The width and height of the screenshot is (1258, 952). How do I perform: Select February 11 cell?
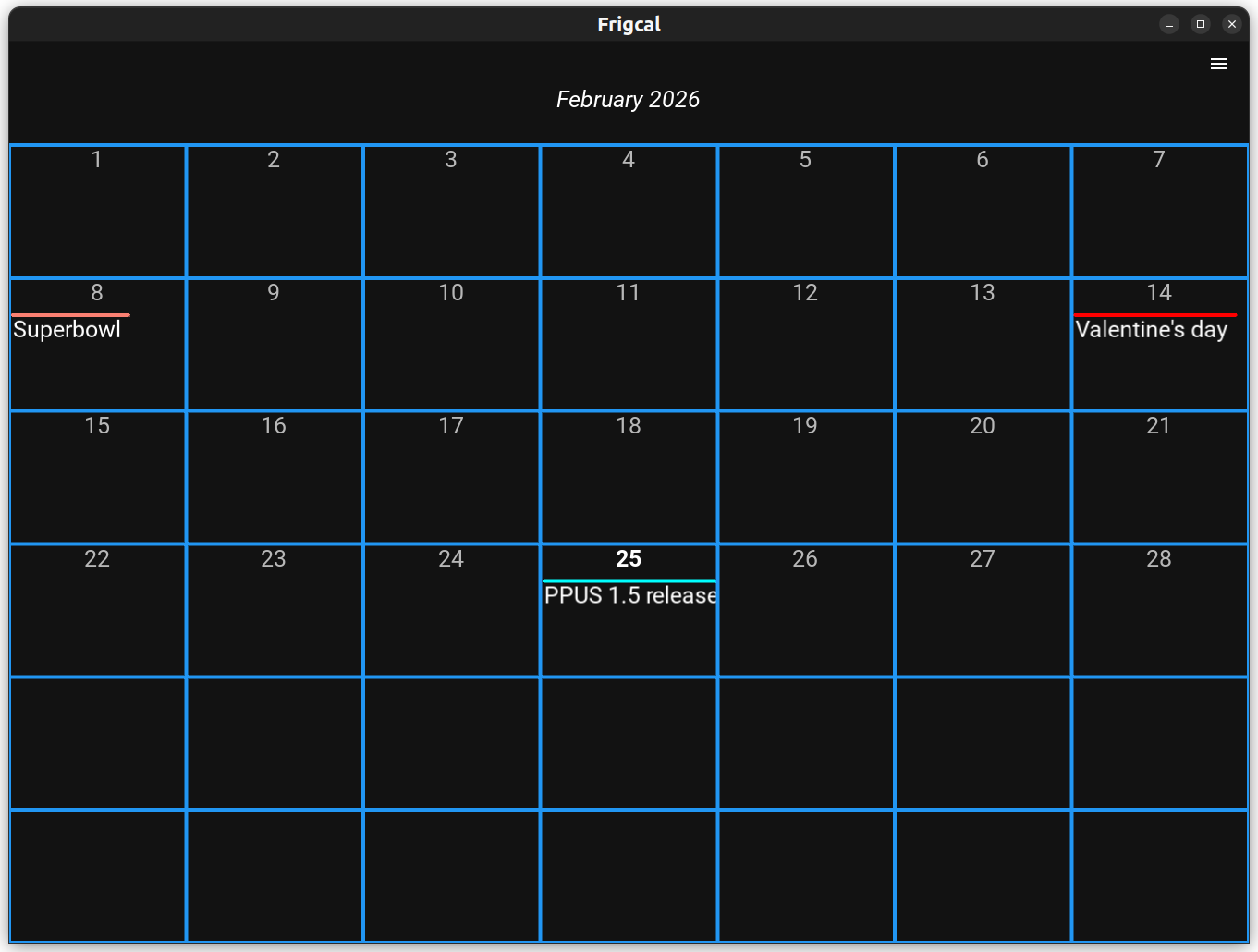(629, 345)
